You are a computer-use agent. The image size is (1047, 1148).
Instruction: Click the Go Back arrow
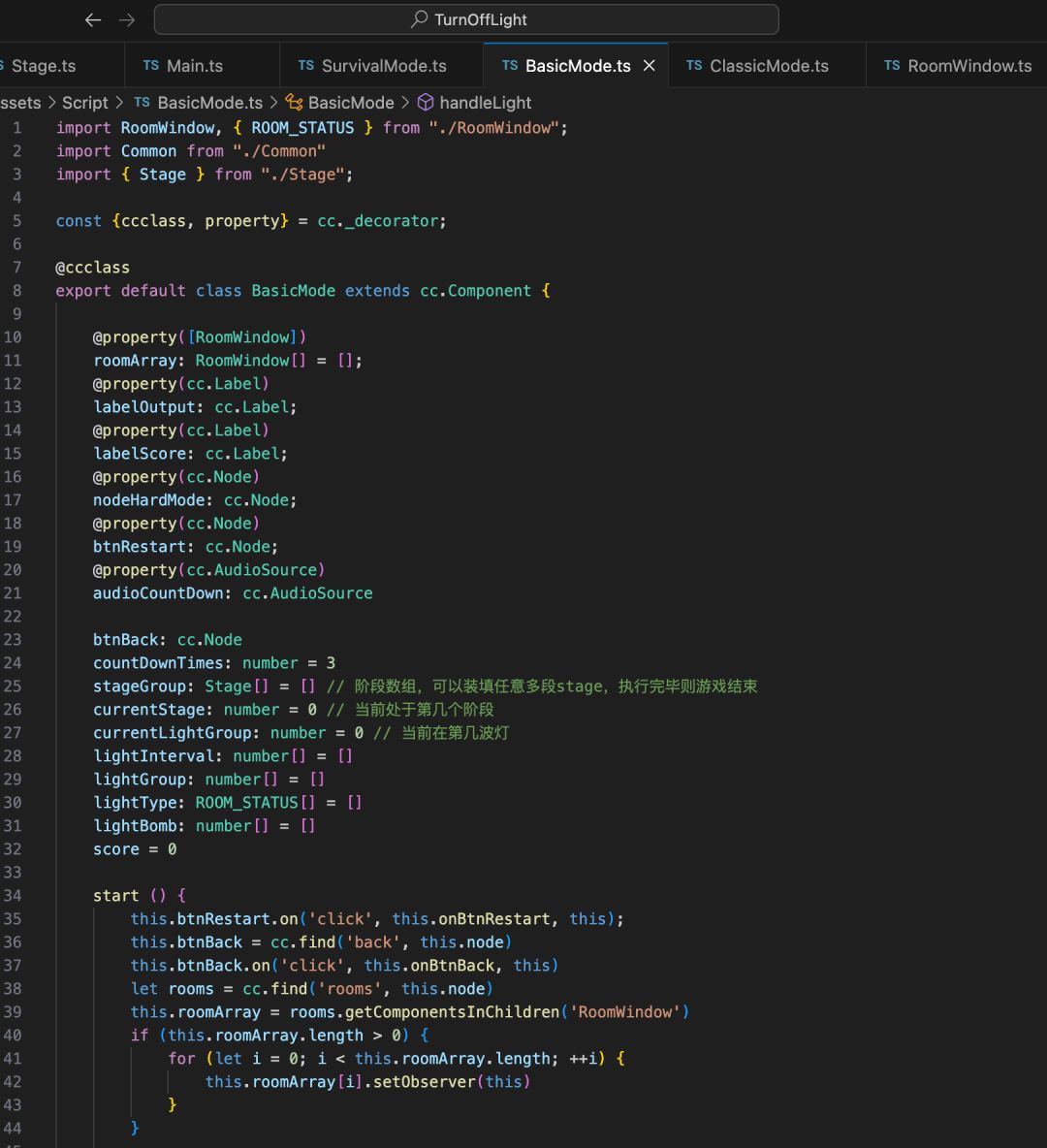(x=93, y=19)
